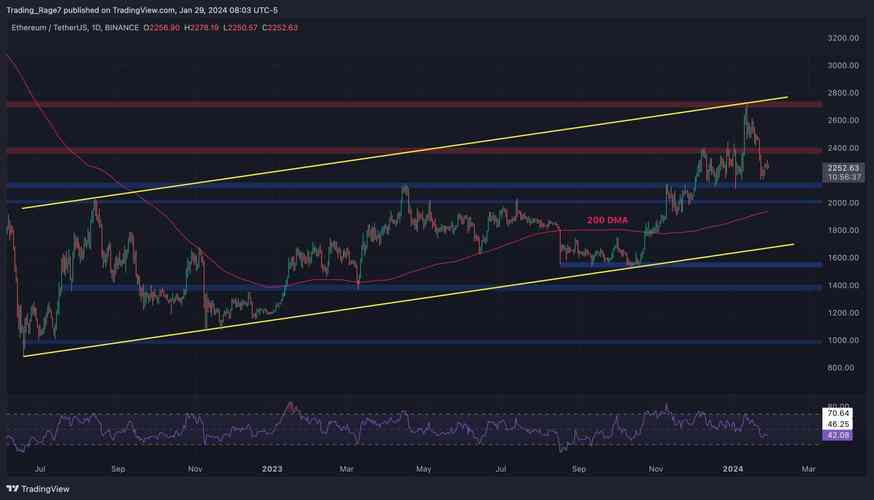This screenshot has height=500, width=874.
Task: Click the RSI value 70.64
Action: click(x=838, y=413)
